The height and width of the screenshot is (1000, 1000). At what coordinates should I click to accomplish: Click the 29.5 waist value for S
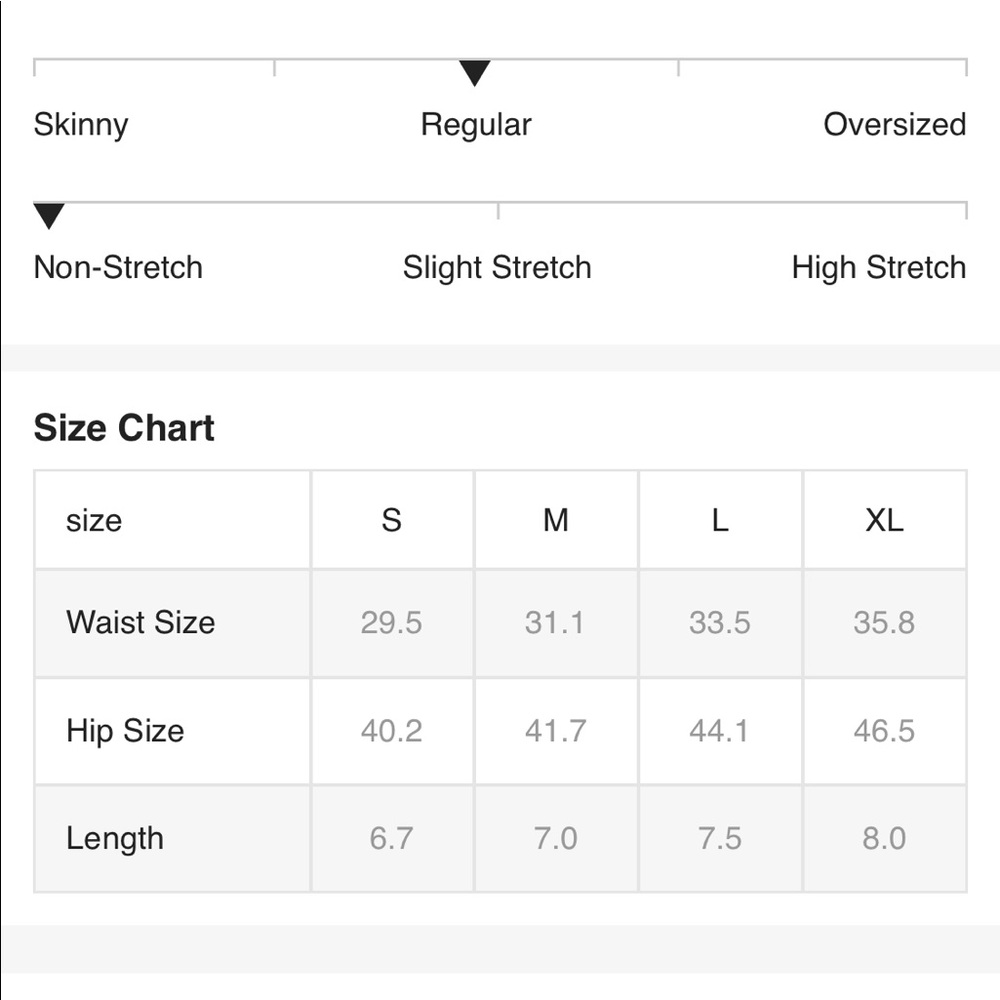tap(392, 623)
